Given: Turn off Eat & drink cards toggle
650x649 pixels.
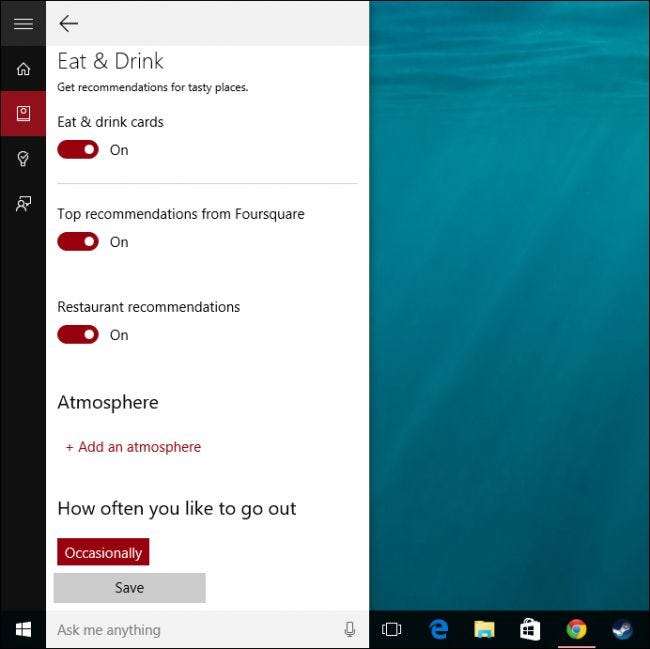Looking at the screenshot, I should tap(78, 150).
